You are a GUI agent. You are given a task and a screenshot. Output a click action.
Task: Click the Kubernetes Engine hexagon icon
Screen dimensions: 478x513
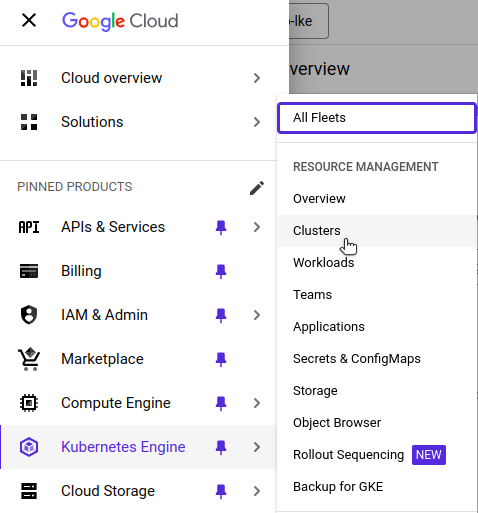[x=29, y=447]
